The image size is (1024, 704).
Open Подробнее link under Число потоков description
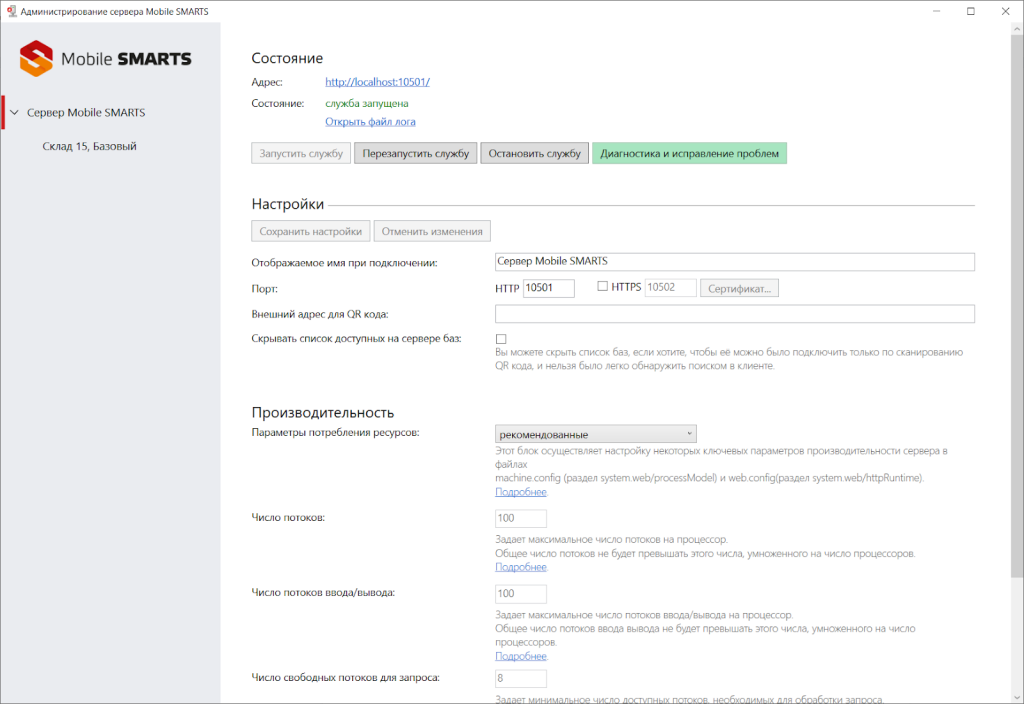[520, 567]
